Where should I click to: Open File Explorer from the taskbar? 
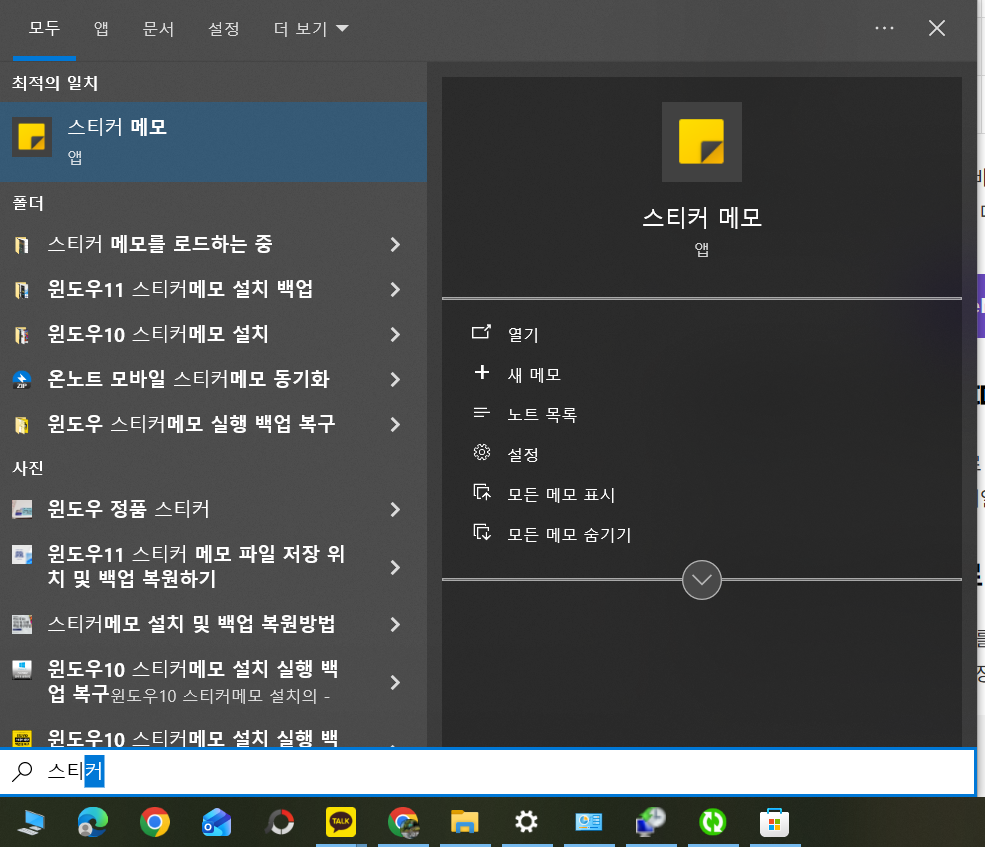[465, 822]
